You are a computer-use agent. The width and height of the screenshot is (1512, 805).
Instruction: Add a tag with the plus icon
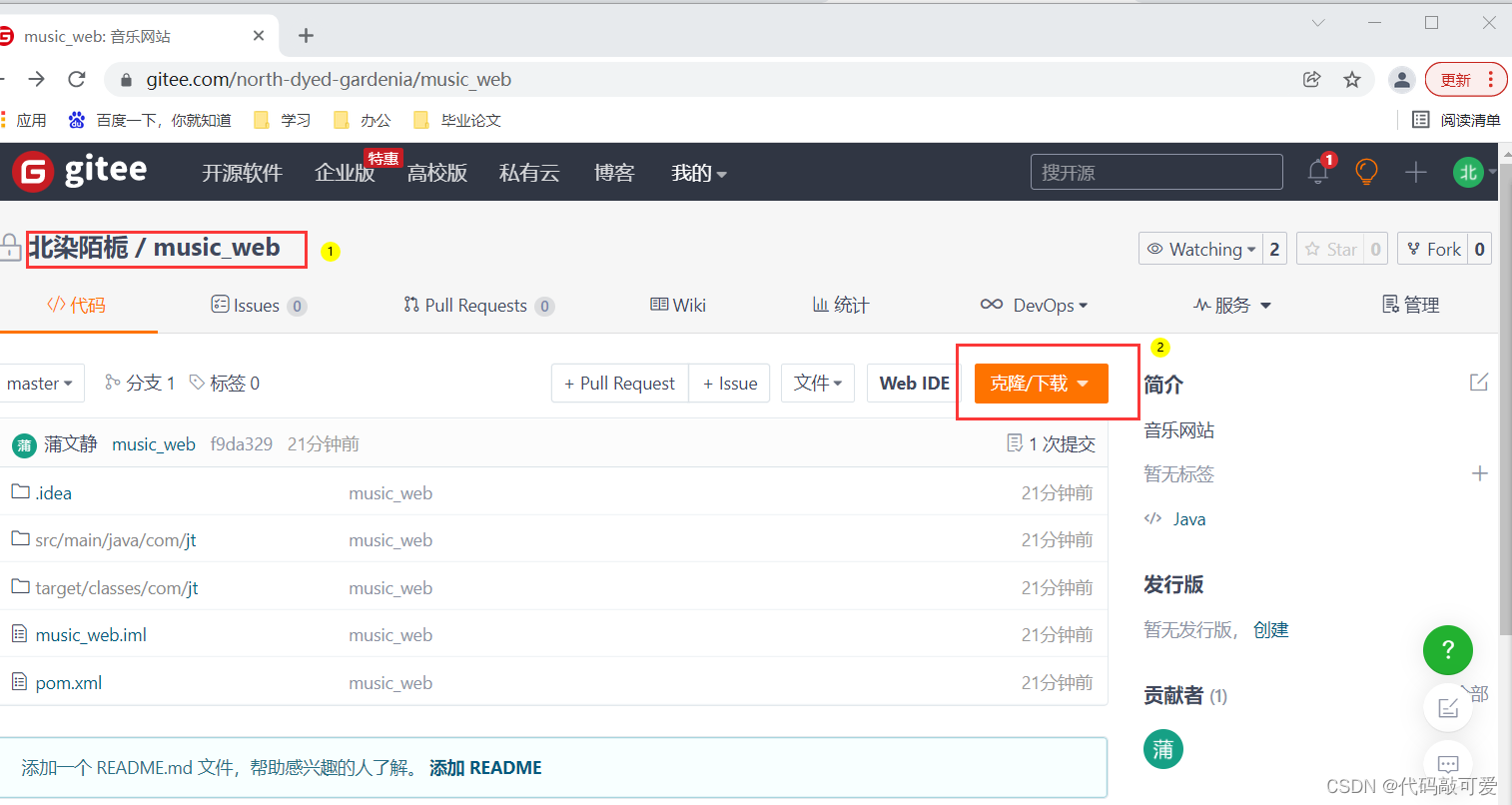click(1480, 473)
